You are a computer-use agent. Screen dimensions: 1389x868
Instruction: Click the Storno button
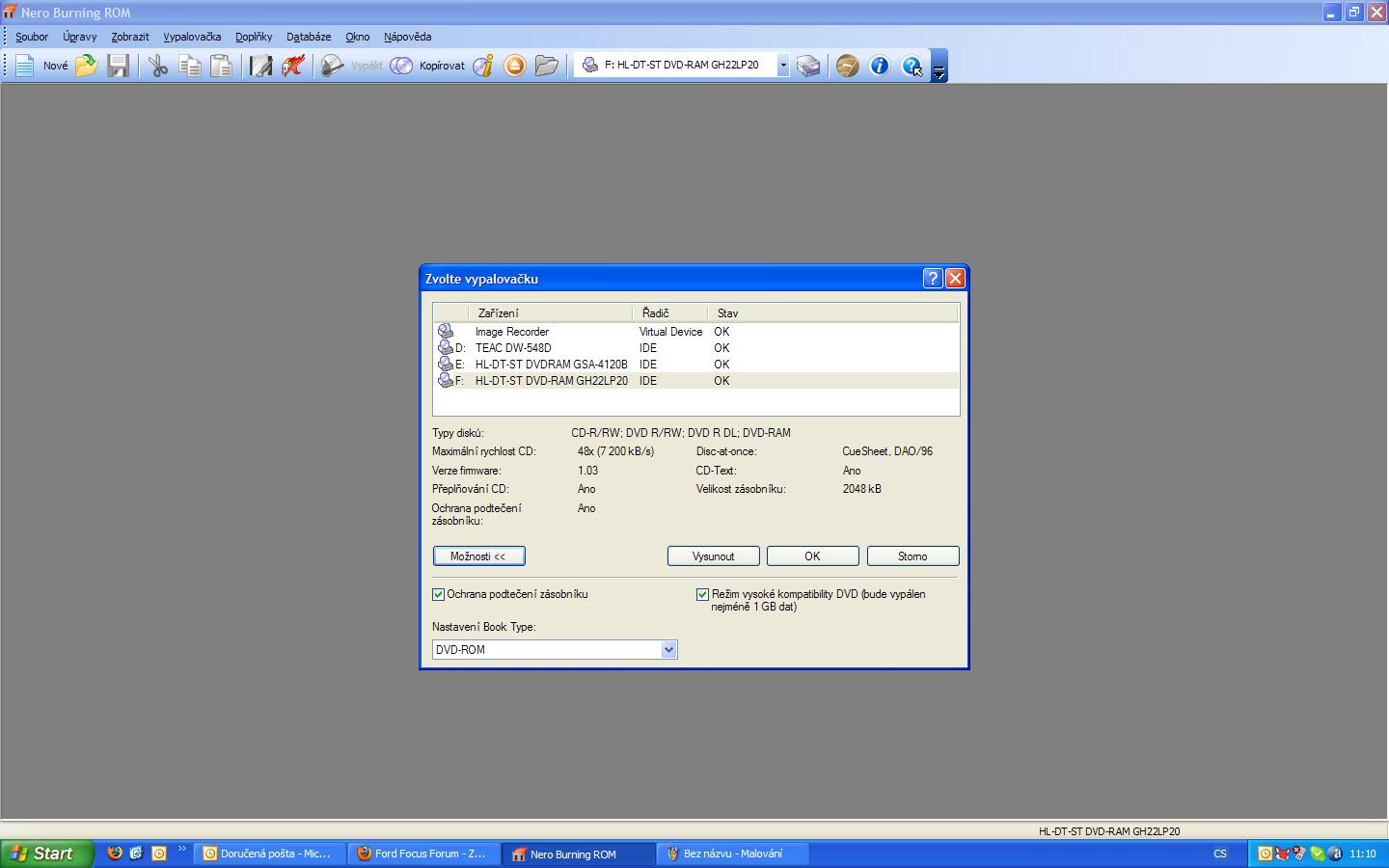[x=912, y=556]
